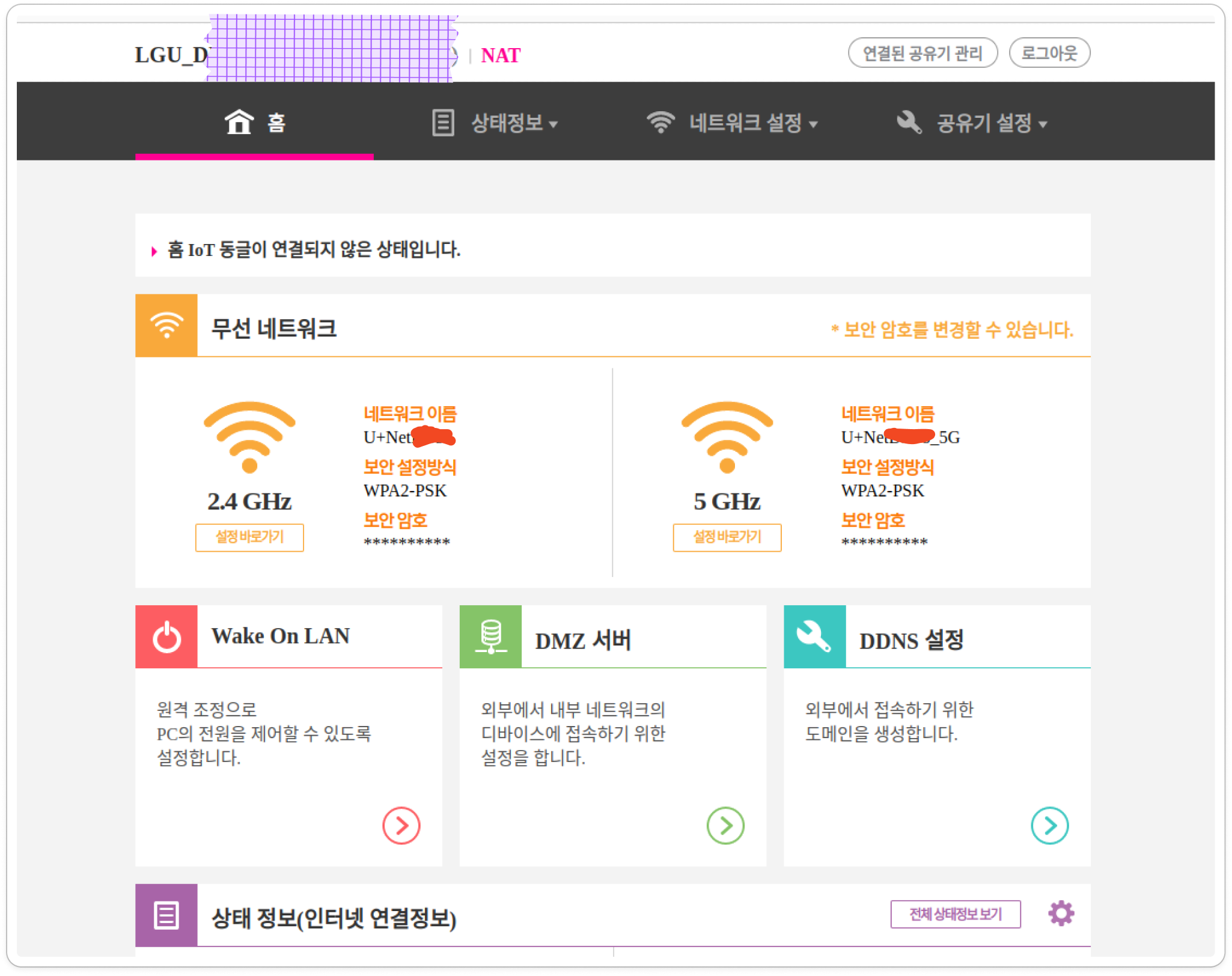Select the 홈 tab

276,123
